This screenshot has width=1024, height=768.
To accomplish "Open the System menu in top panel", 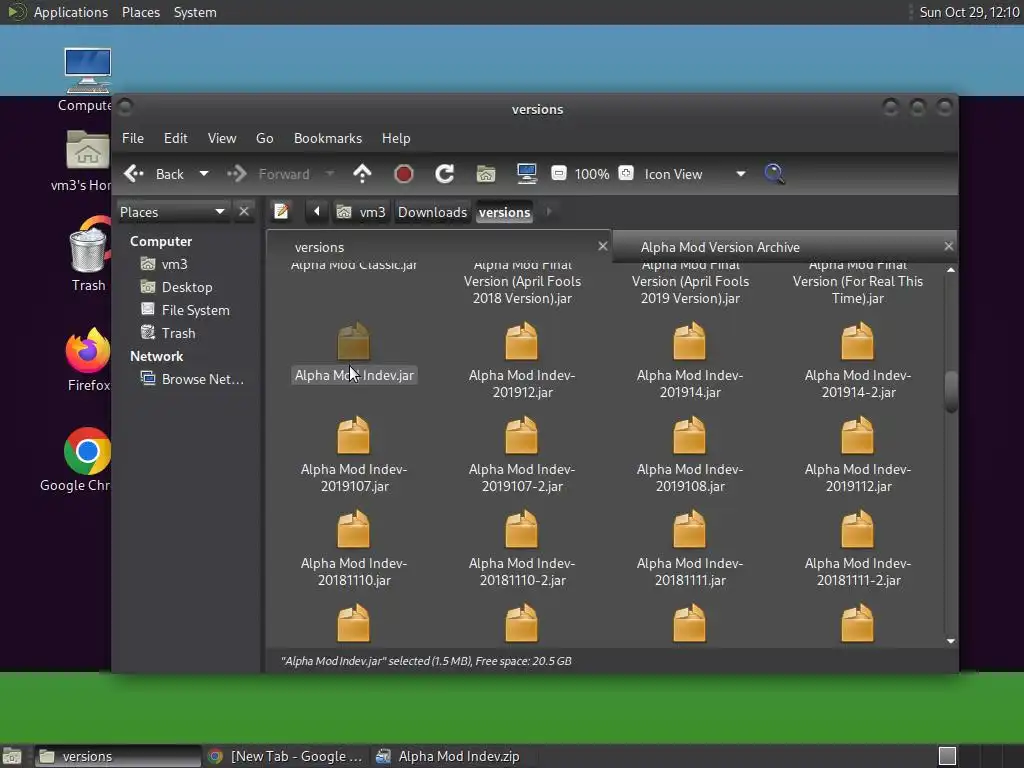I will [x=195, y=12].
